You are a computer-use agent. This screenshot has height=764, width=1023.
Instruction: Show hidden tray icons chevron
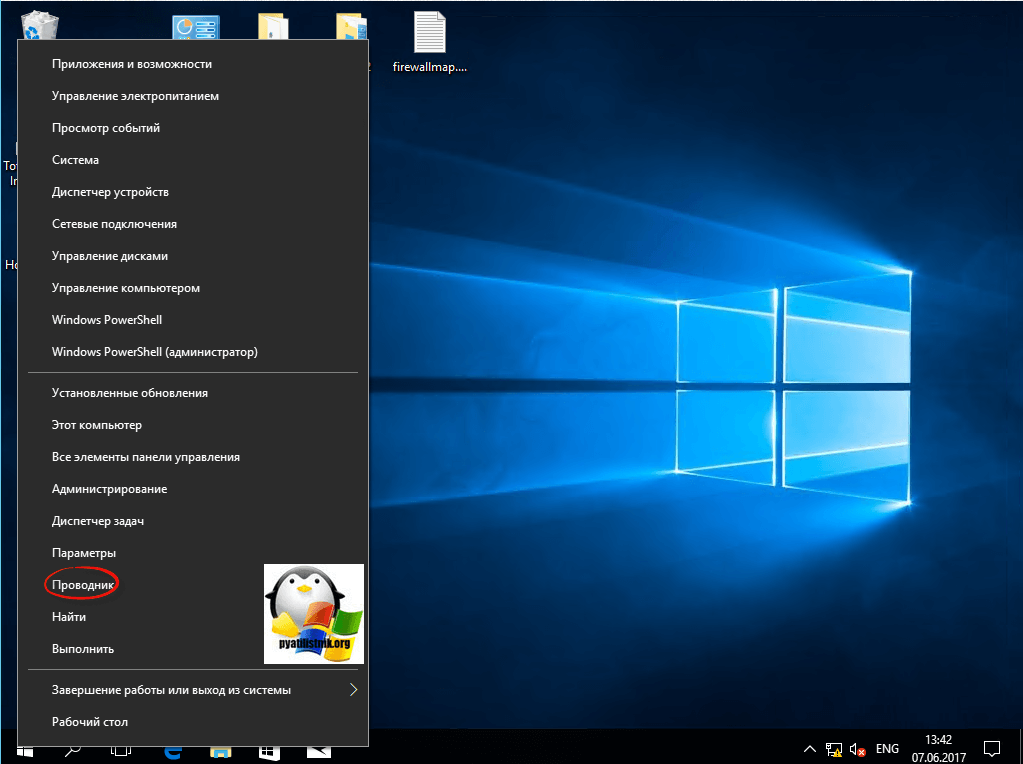point(809,748)
